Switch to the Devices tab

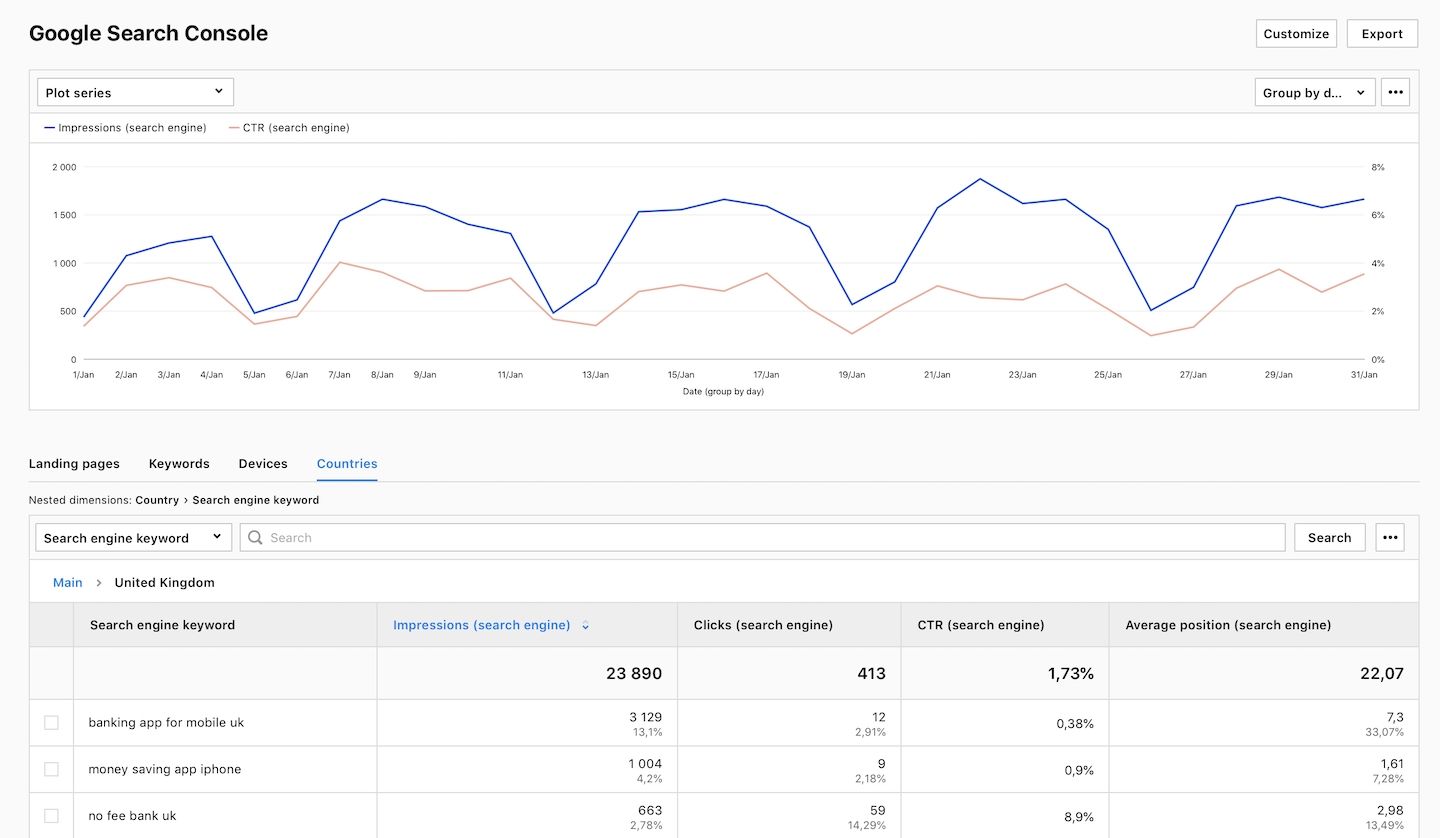[263, 464]
